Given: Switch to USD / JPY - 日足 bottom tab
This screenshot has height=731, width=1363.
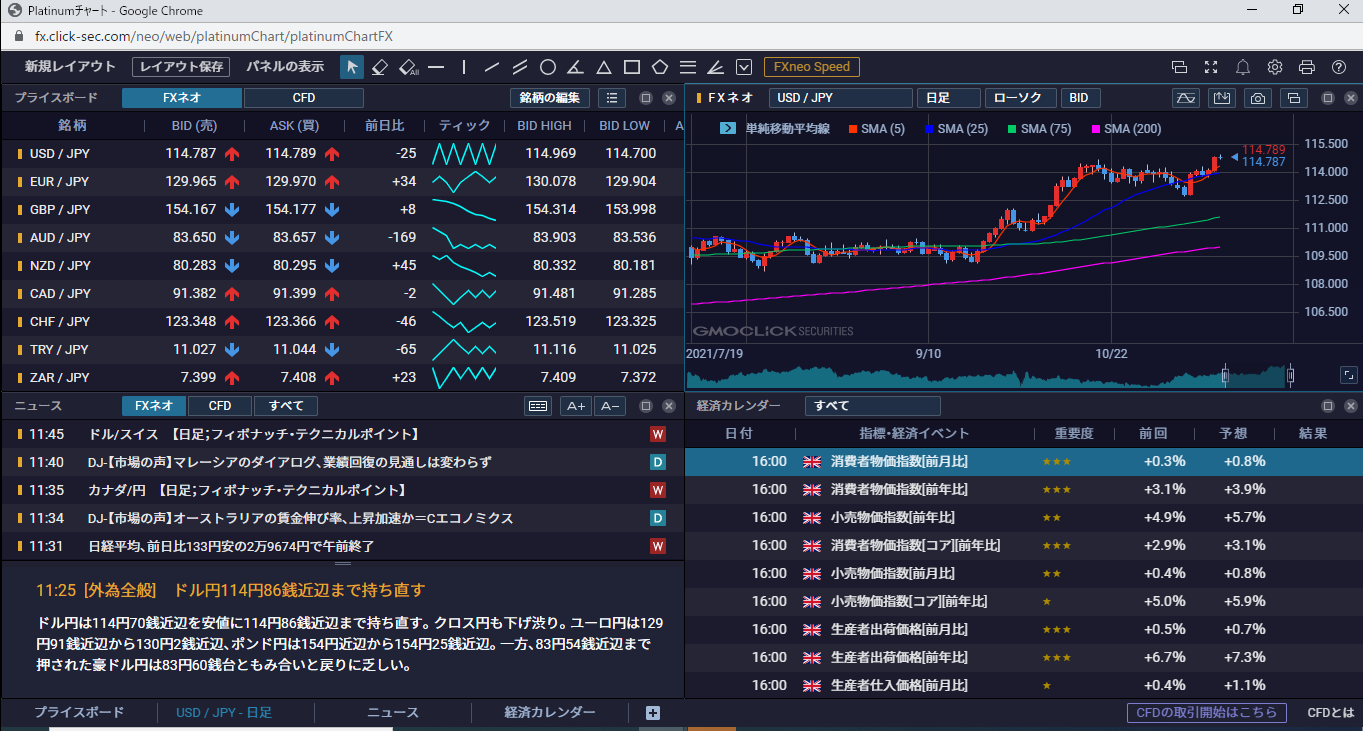Looking at the screenshot, I should click(224, 713).
